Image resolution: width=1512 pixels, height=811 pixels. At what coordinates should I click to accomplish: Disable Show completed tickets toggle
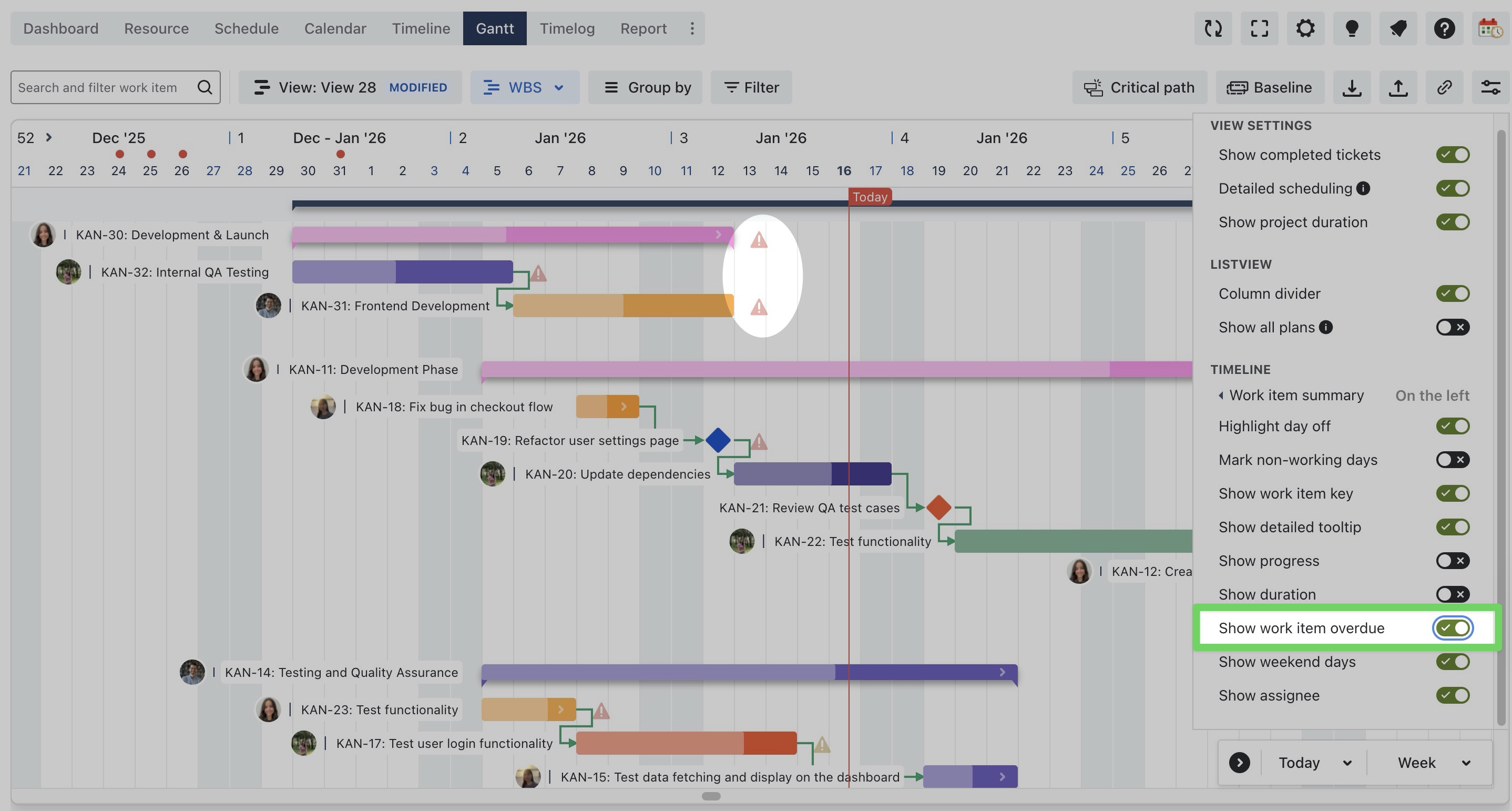(x=1453, y=155)
